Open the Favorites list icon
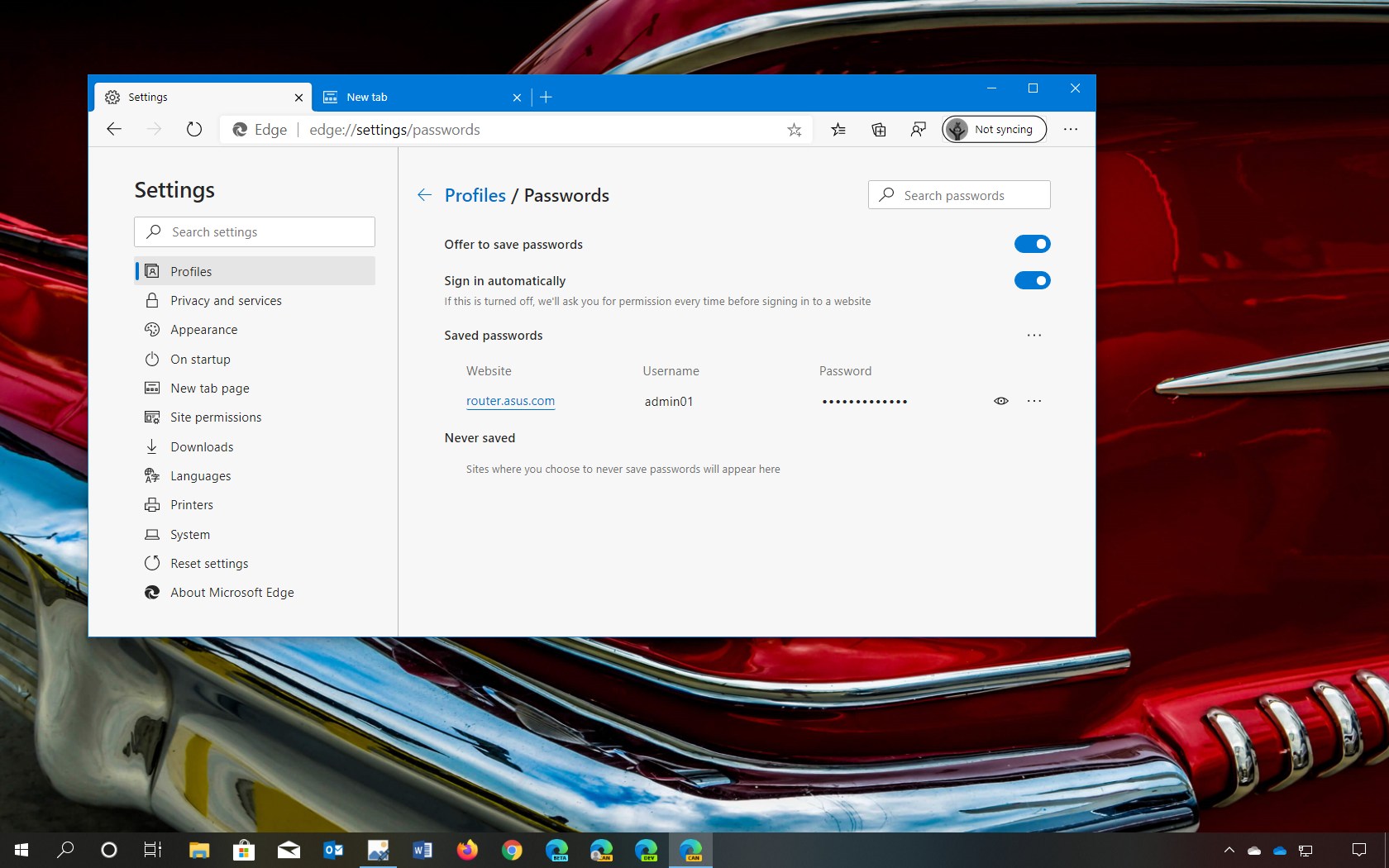 point(838,129)
